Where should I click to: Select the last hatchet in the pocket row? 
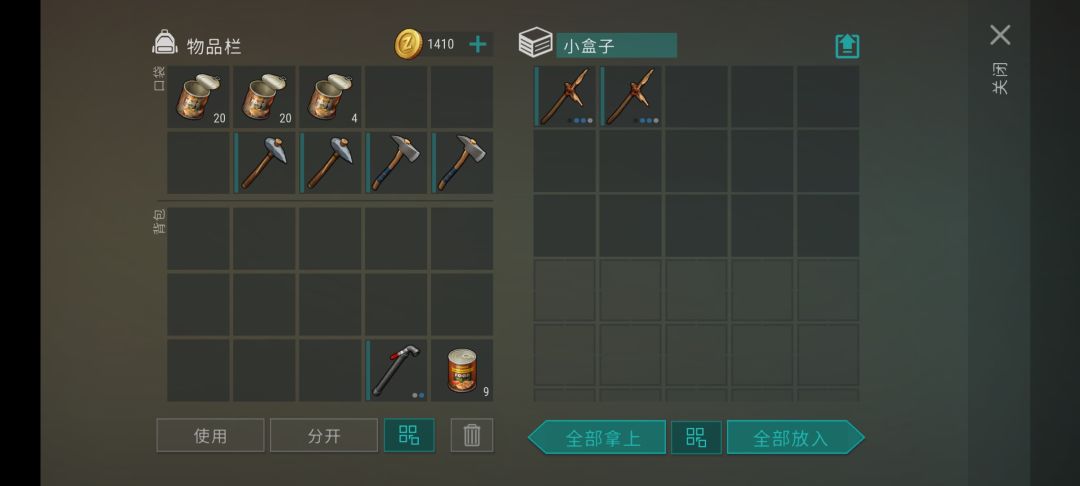[462, 163]
